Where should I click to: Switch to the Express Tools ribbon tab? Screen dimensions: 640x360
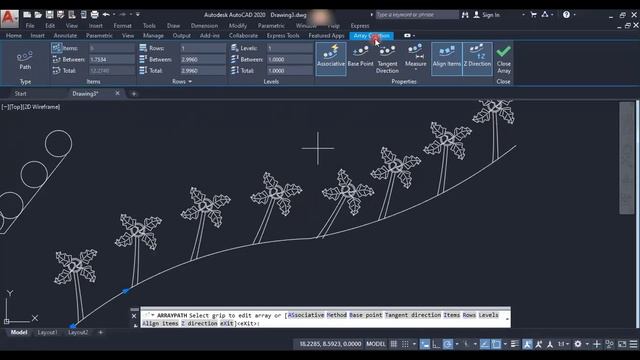pyautogui.click(x=283, y=36)
